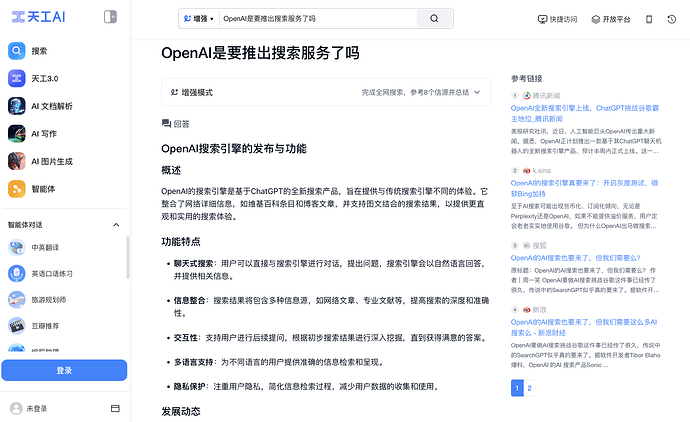Go to reference page 2

529,388
